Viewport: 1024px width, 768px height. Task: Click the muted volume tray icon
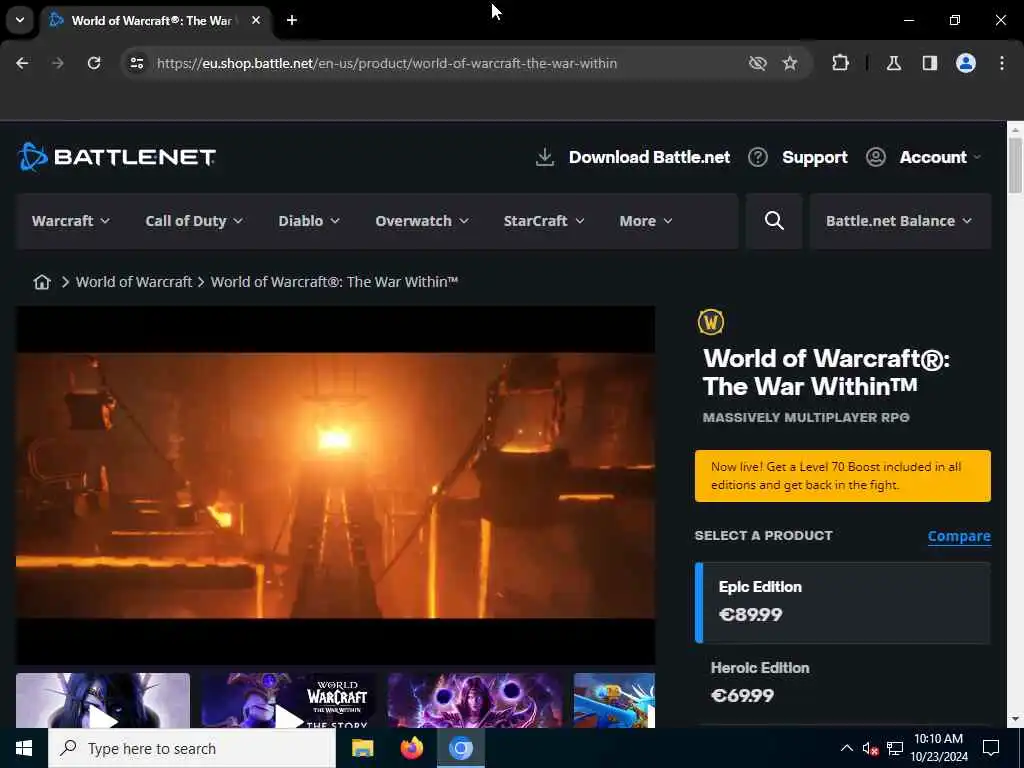click(870, 748)
